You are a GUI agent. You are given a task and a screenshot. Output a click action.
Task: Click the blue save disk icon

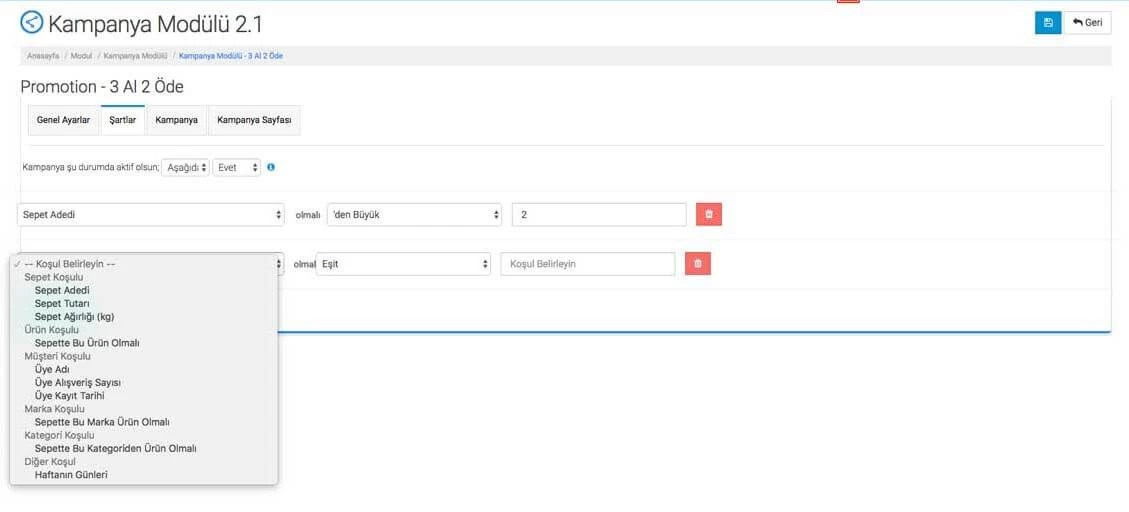[x=1047, y=23]
